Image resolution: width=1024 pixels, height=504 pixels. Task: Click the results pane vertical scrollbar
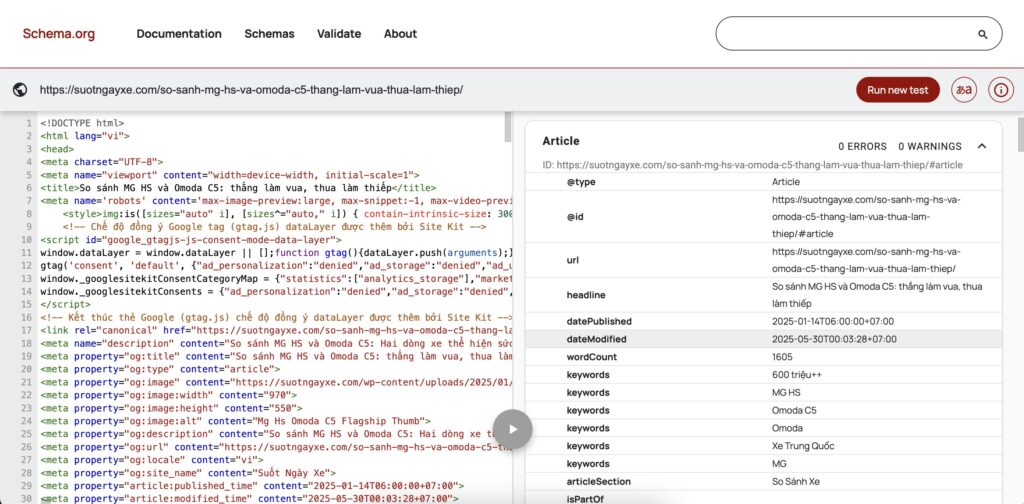1021,134
